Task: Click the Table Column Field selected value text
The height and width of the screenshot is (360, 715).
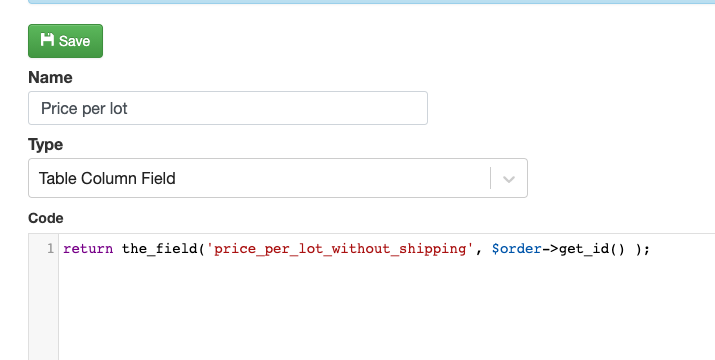Action: tap(107, 178)
